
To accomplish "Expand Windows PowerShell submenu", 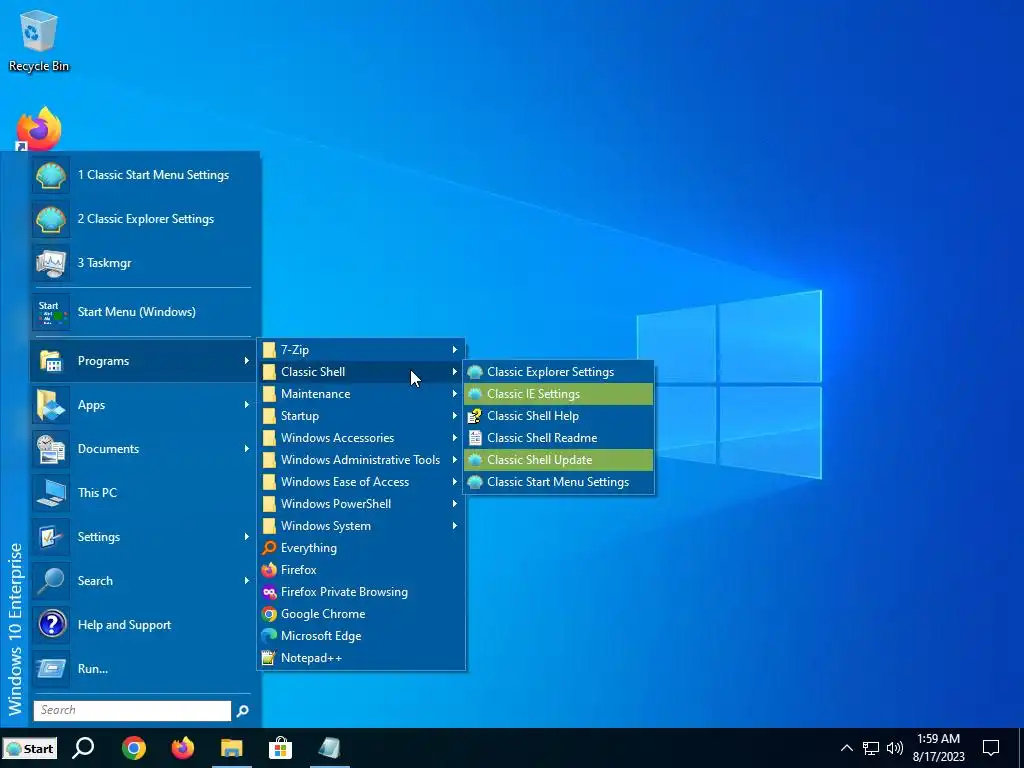I will point(362,504).
